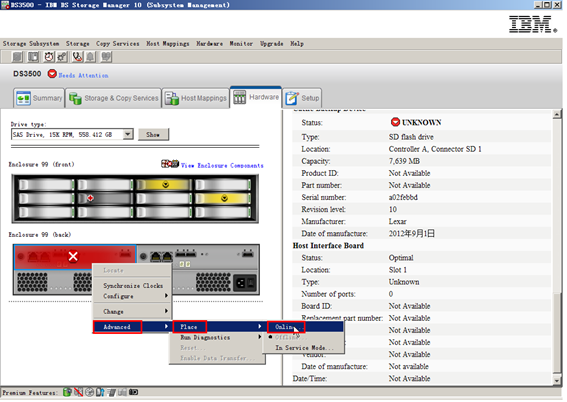The image size is (567, 402).
Task: Expand the Run Diagnostics submenu
Action: click(218, 337)
